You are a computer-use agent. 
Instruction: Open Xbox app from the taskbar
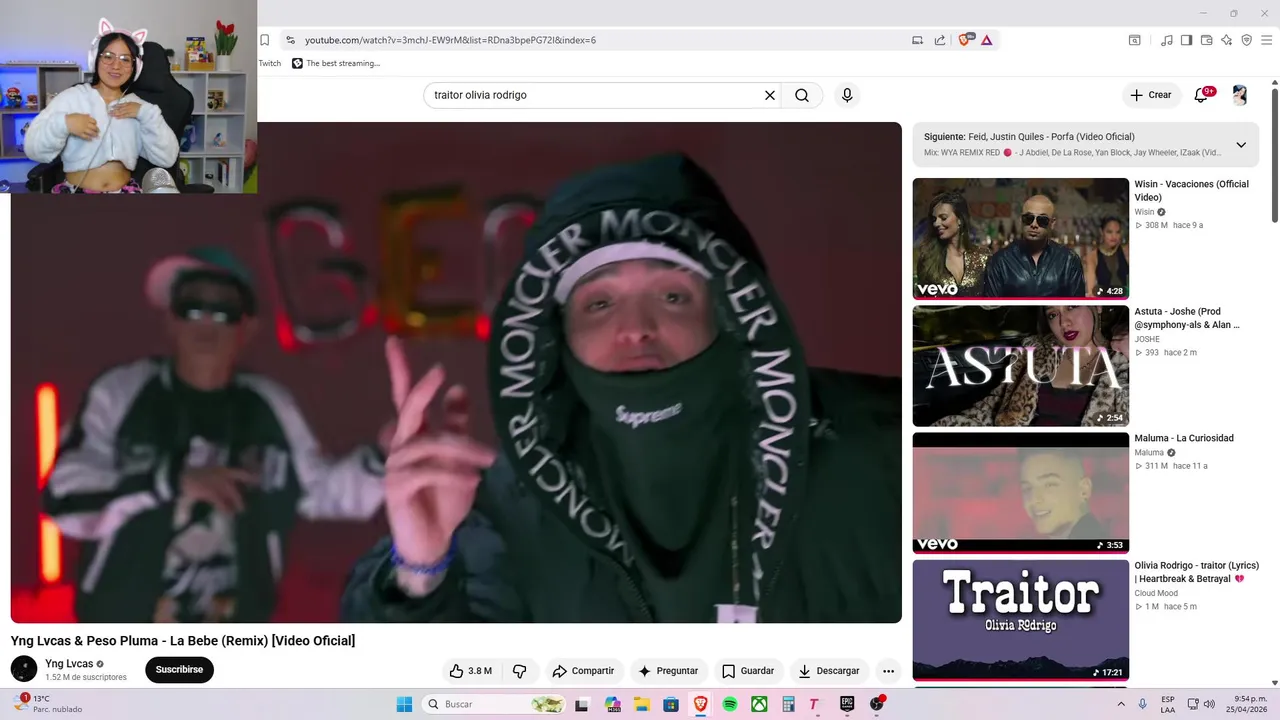click(759, 704)
